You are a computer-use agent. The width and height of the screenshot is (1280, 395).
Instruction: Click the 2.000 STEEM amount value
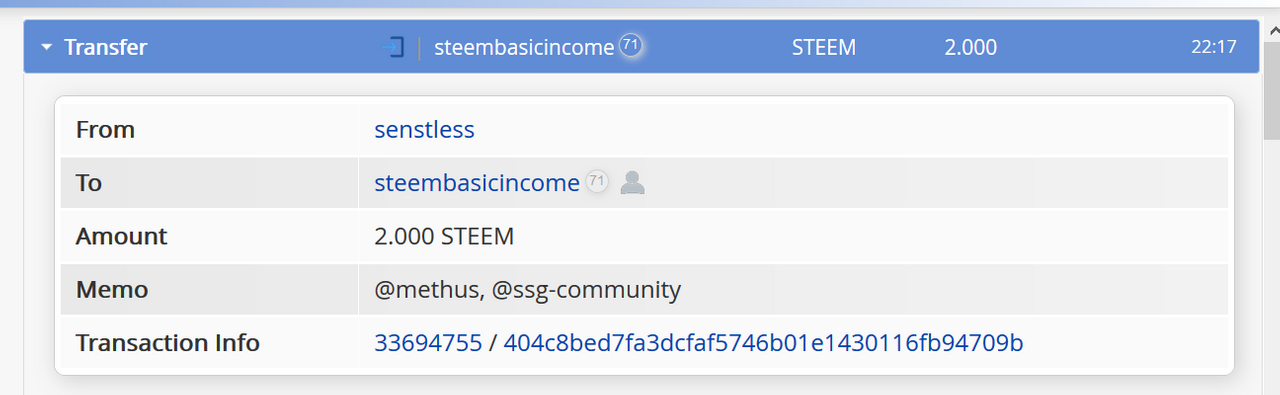(444, 237)
